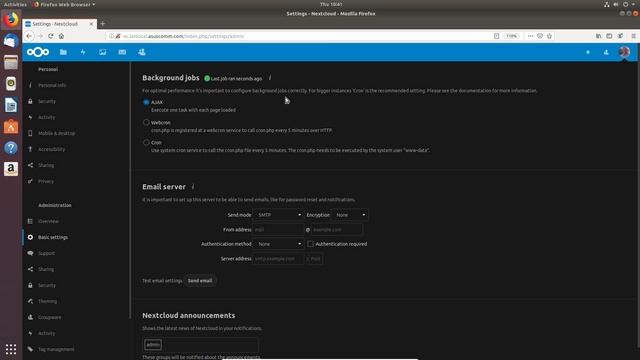Open contacts menu icon in header
This screenshot has width=640, height=360.
pos(606,52)
